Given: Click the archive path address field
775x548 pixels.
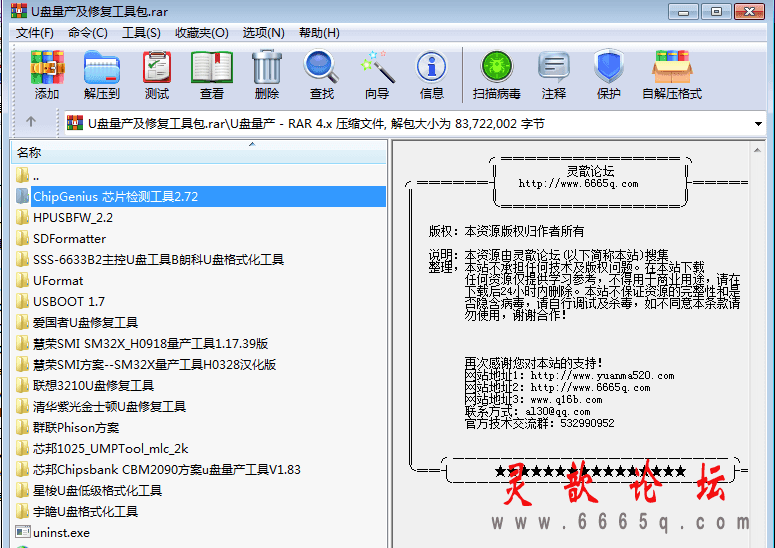Looking at the screenshot, I should (x=415, y=124).
